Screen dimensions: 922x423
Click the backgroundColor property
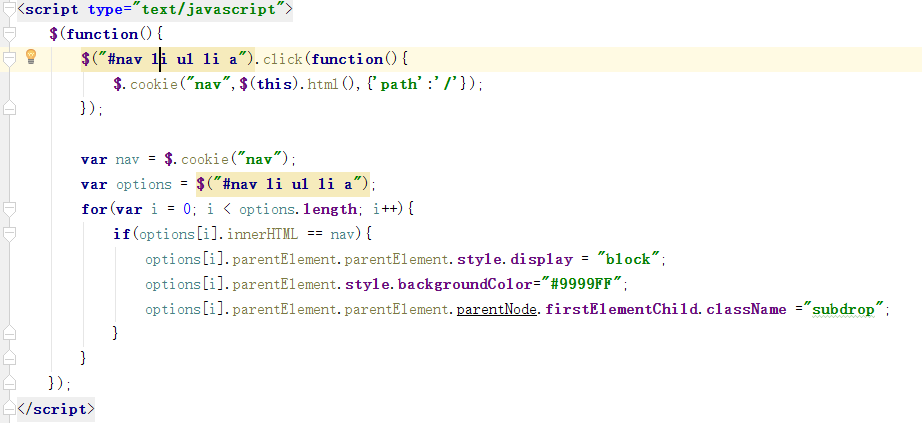click(465, 284)
